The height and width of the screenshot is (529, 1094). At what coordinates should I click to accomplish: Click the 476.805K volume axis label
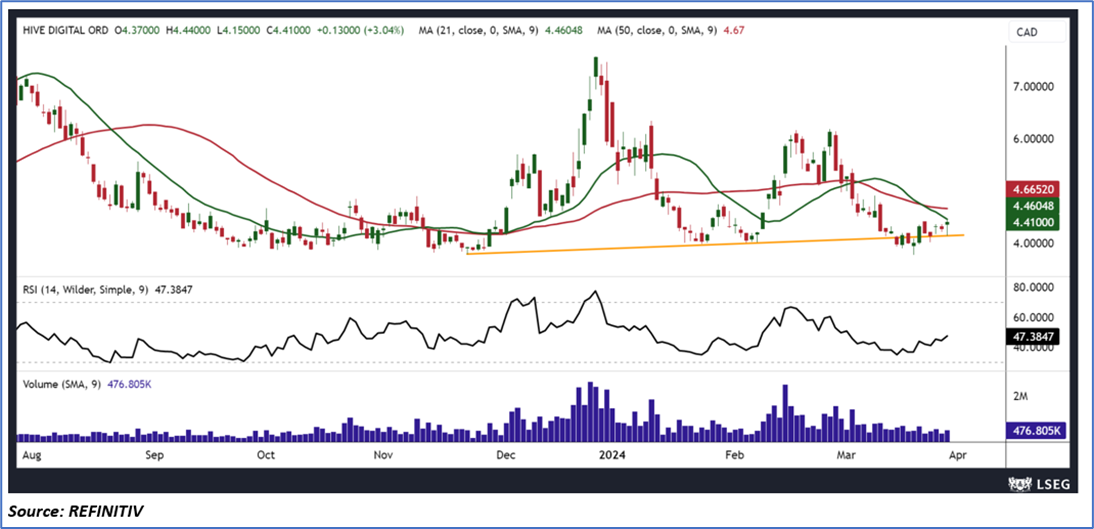pyautogui.click(x=1034, y=431)
